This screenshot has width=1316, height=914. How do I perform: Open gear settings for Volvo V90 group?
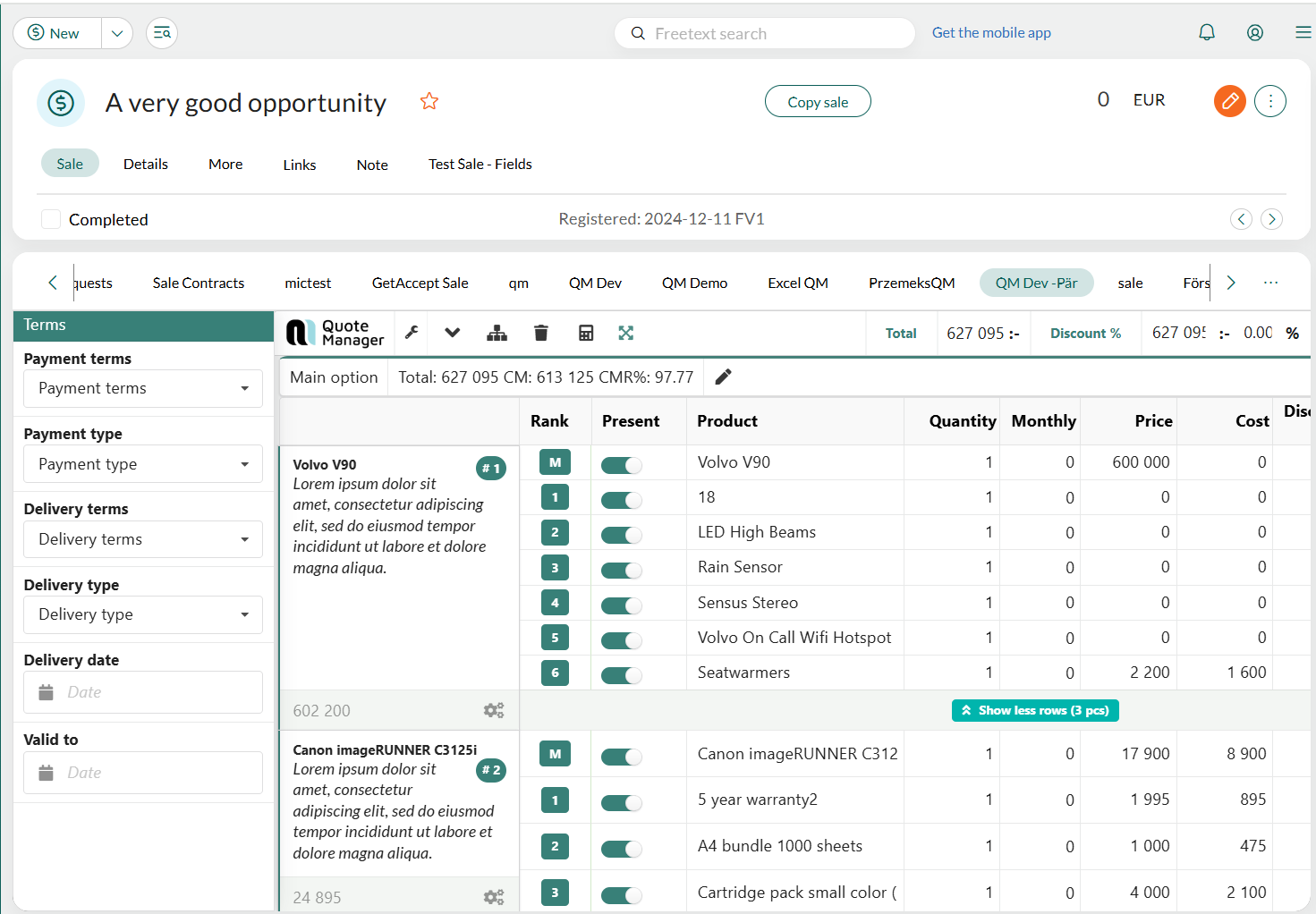(x=494, y=710)
